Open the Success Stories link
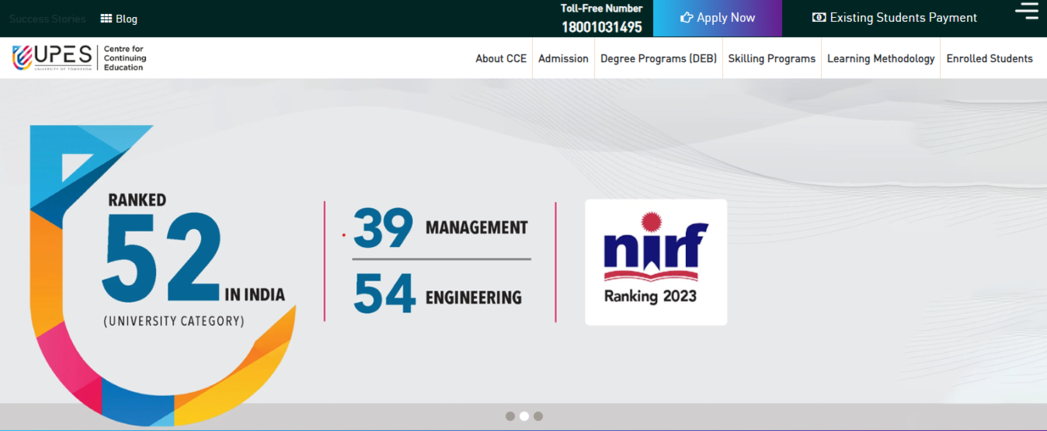 click(x=47, y=19)
